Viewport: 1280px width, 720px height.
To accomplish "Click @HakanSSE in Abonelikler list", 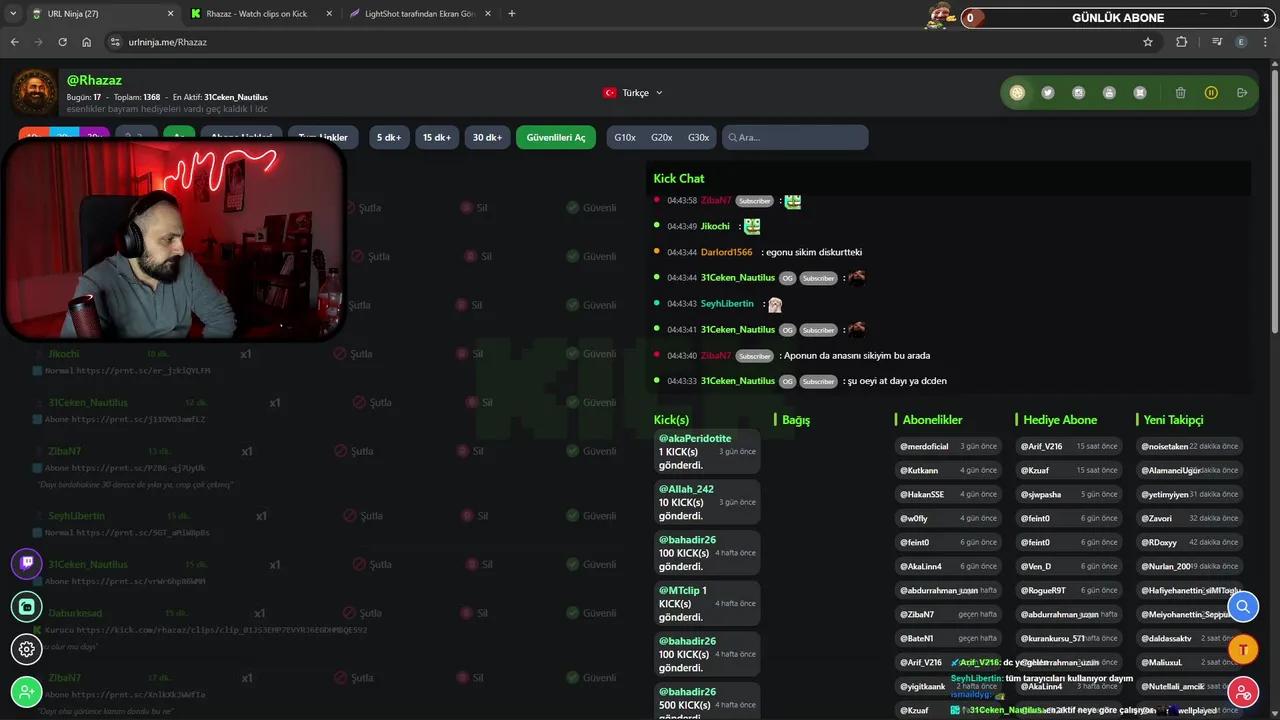I will coord(948,494).
